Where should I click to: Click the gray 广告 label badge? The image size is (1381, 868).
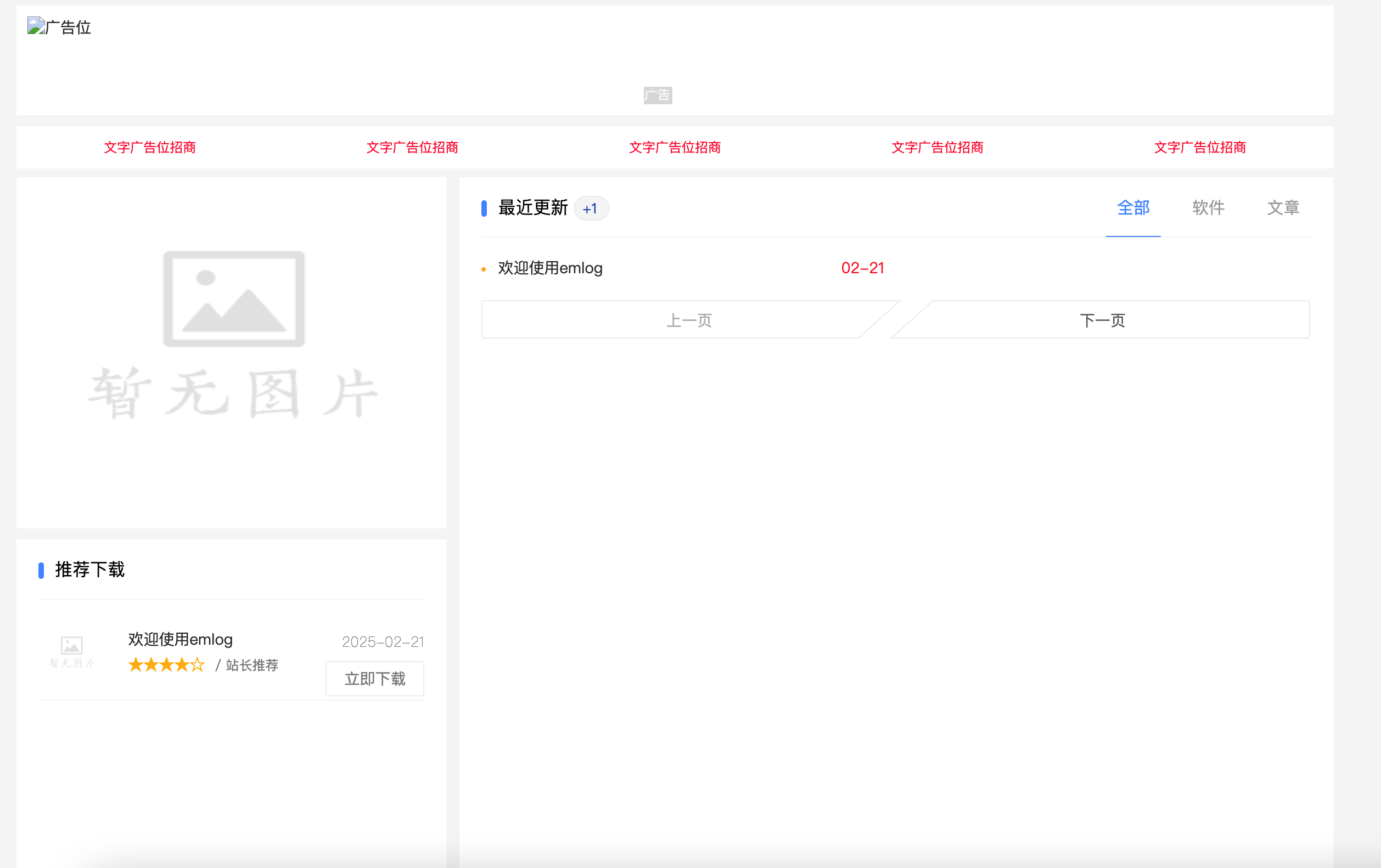[x=658, y=95]
